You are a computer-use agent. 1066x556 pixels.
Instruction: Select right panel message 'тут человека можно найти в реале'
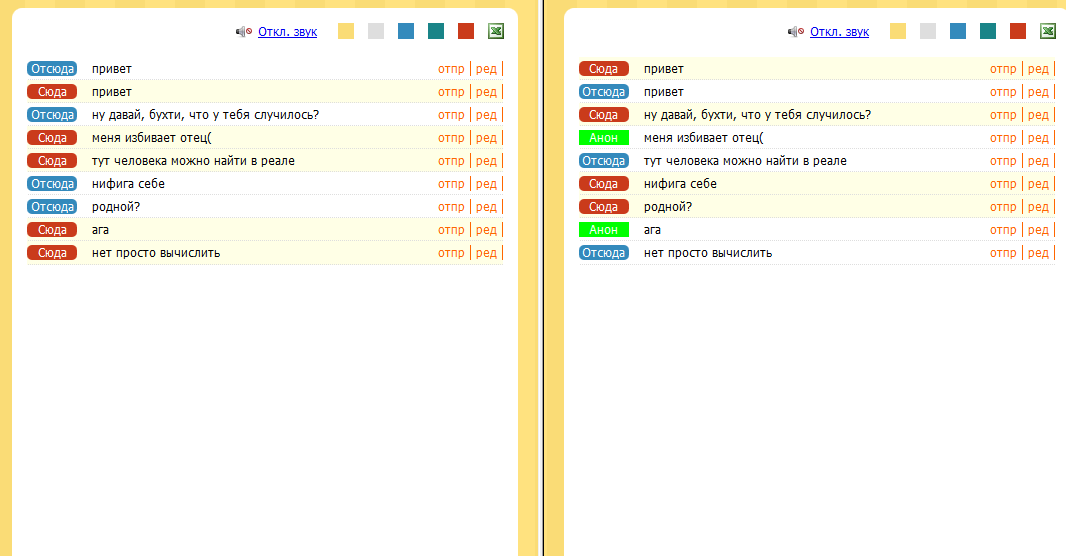[745, 161]
